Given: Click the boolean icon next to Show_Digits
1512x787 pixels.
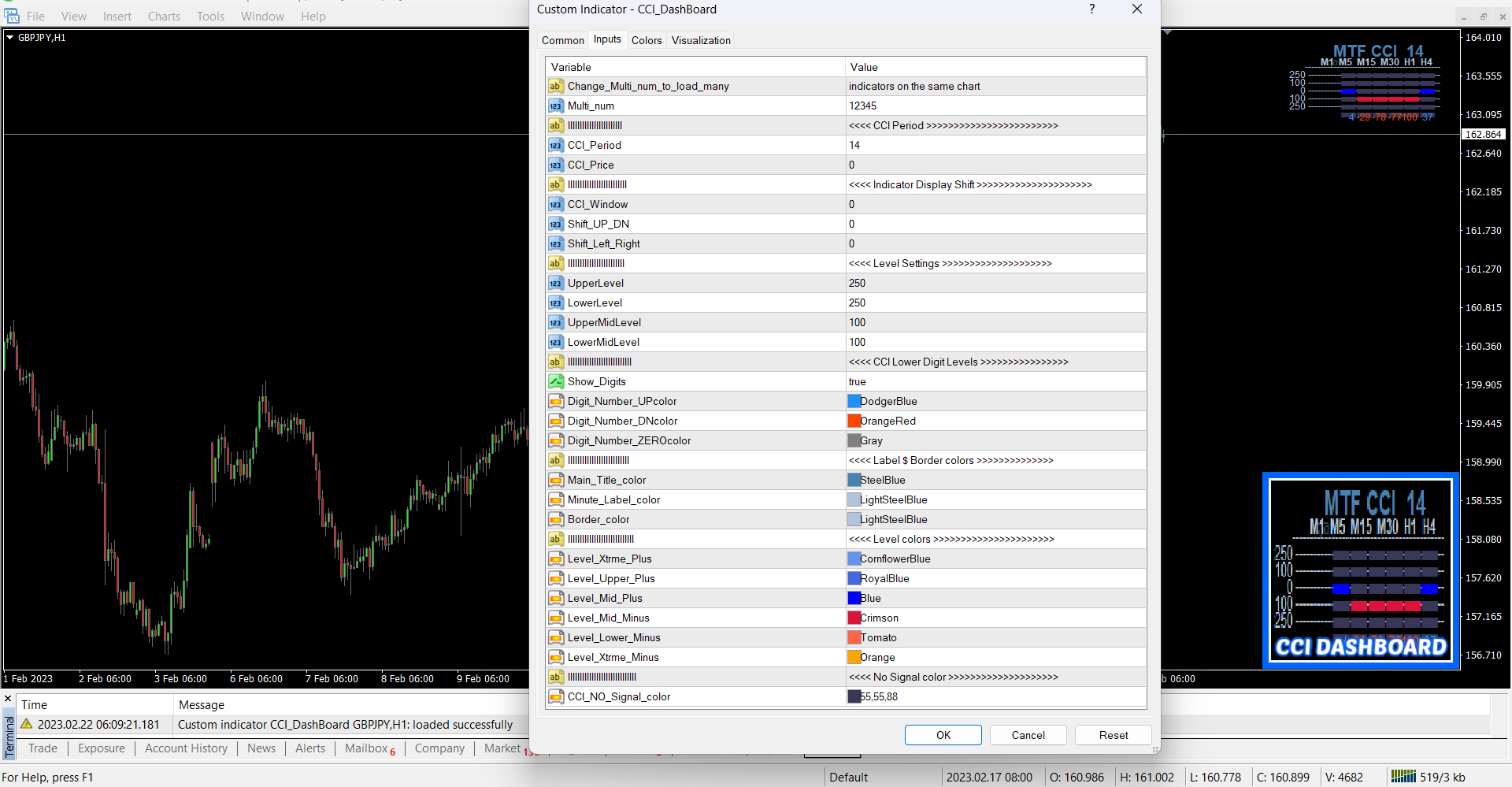Looking at the screenshot, I should click(x=556, y=382).
